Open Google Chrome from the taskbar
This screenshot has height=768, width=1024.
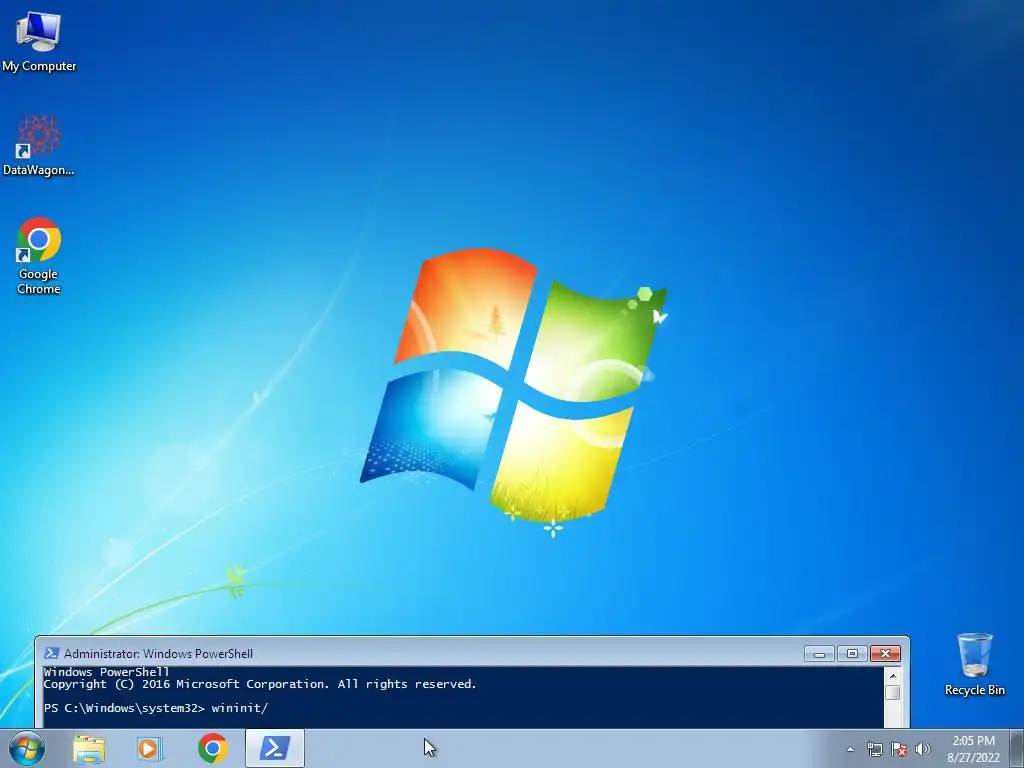click(x=212, y=748)
